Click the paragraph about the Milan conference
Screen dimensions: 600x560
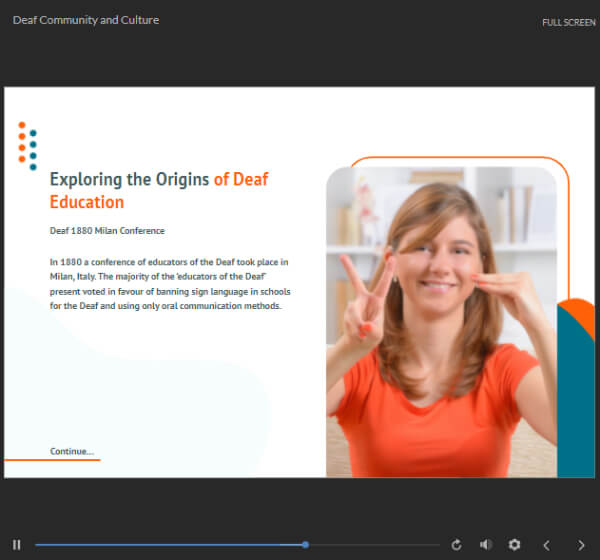pos(170,283)
